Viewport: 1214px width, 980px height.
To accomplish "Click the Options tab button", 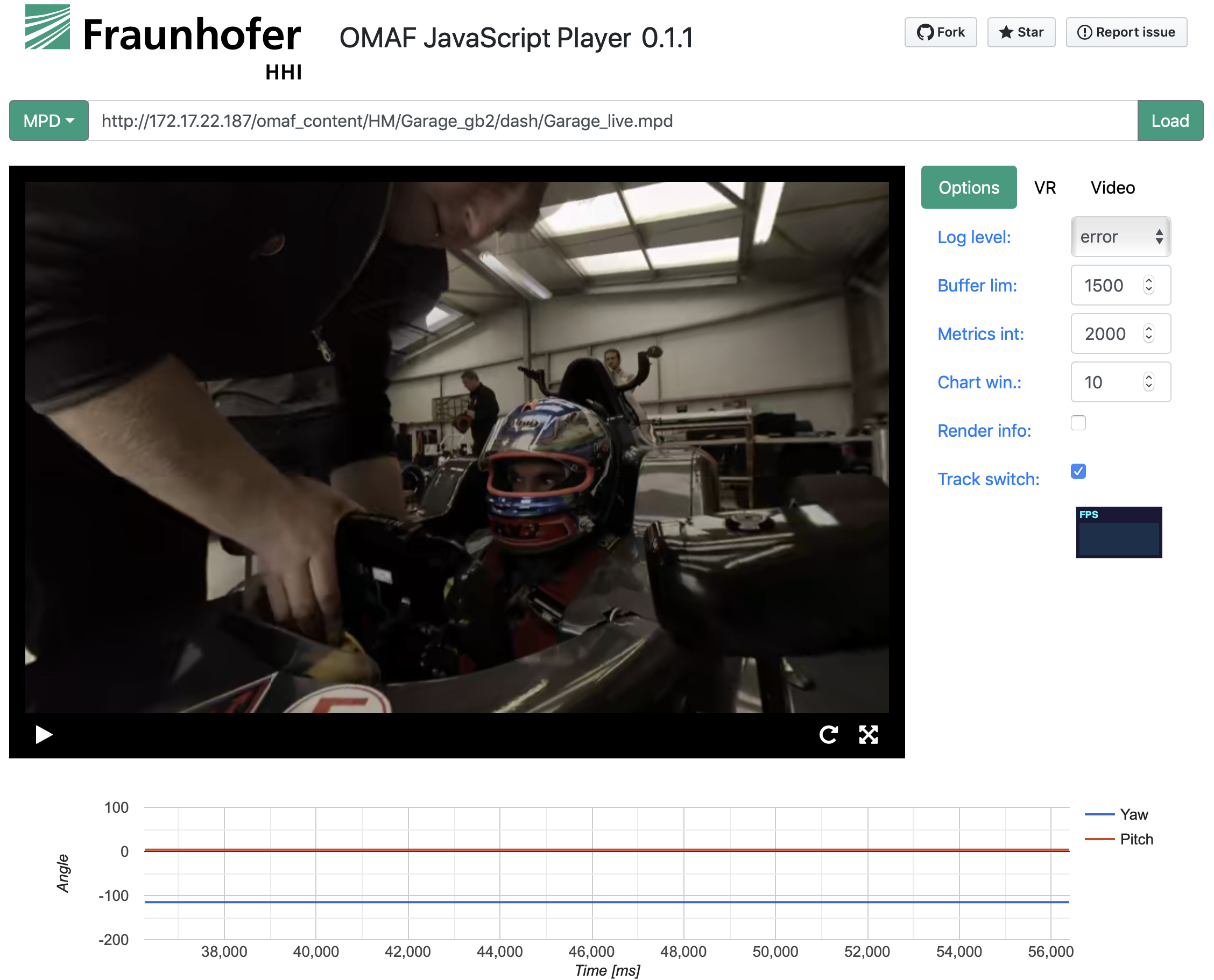I will click(969, 187).
